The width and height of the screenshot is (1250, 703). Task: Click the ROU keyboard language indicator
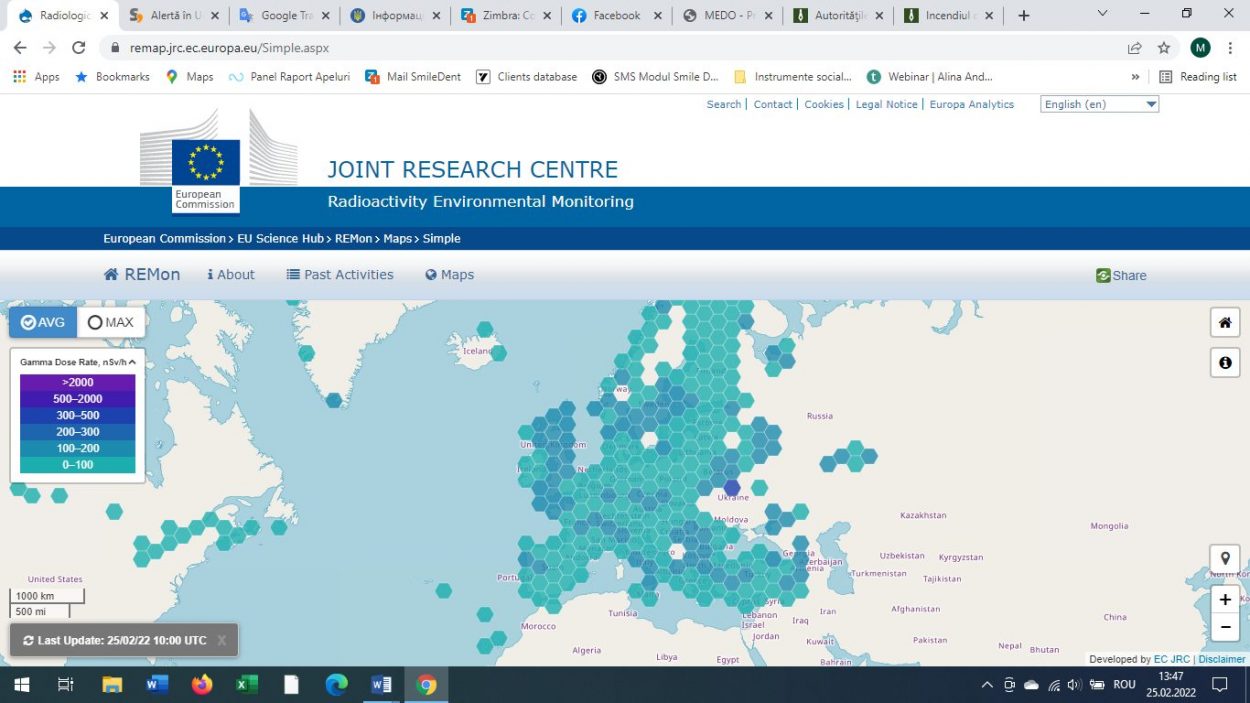click(x=1124, y=685)
